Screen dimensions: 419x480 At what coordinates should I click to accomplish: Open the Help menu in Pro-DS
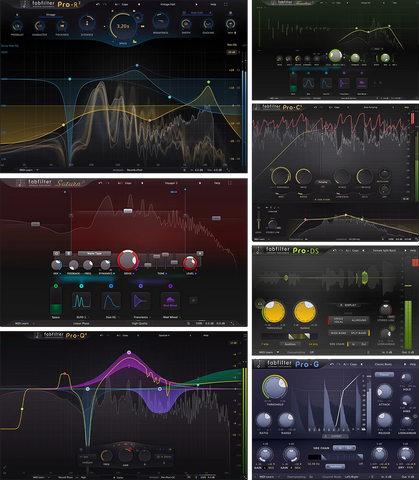pos(413,250)
